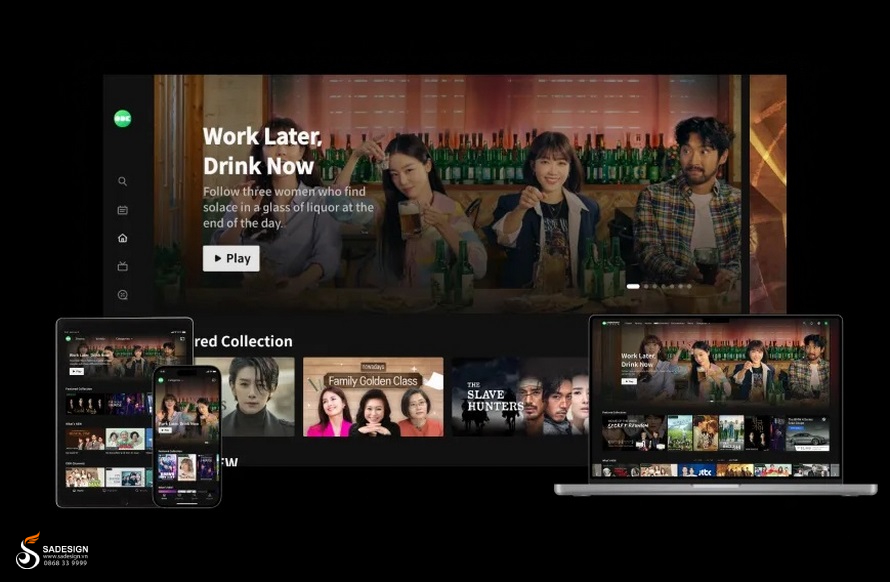
Task: Click the green logo in the laptop header
Action: pyautogui.click(x=605, y=323)
